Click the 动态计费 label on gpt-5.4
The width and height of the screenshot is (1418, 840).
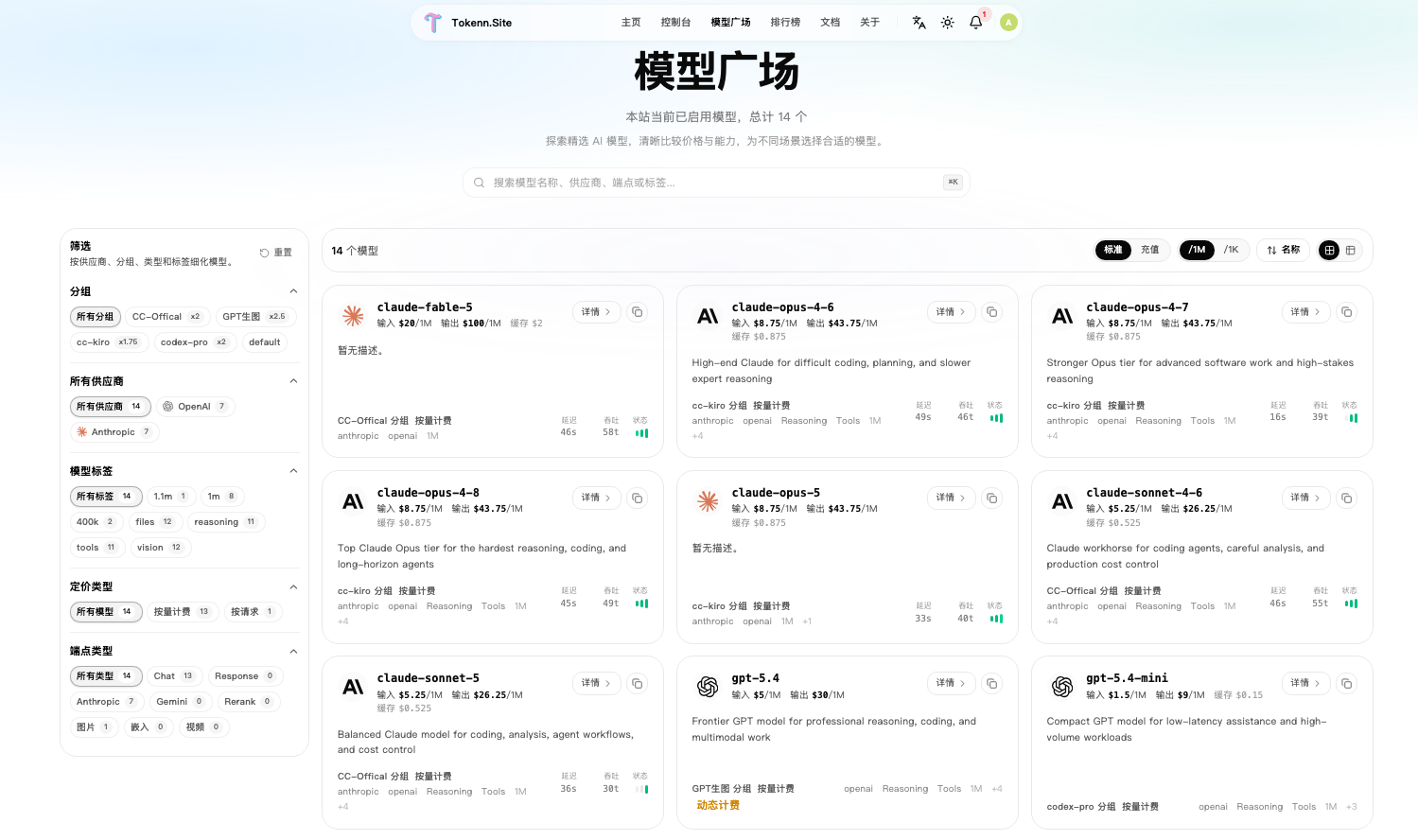pyautogui.click(x=718, y=806)
